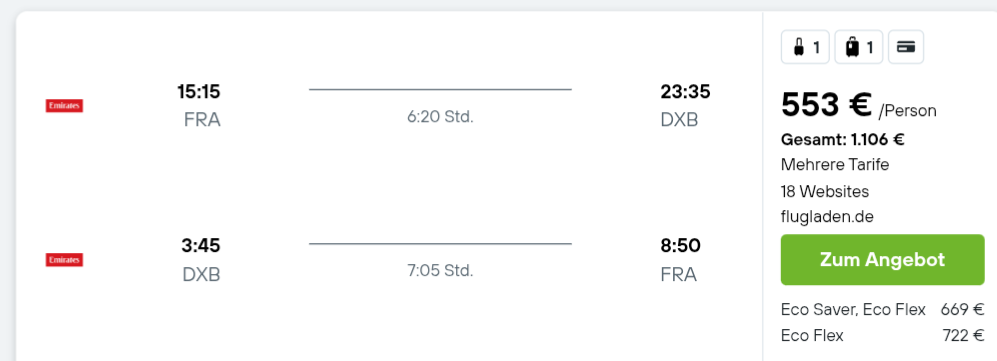Click the 6:20 Std. flight duration
Screen dimensions: 997x361
441,117
